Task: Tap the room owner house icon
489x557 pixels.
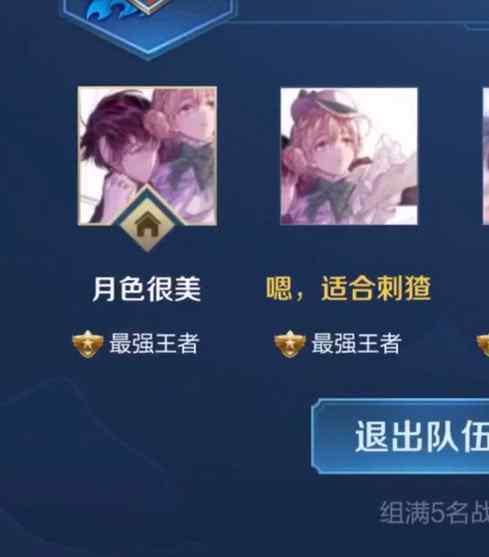Action: (147, 225)
